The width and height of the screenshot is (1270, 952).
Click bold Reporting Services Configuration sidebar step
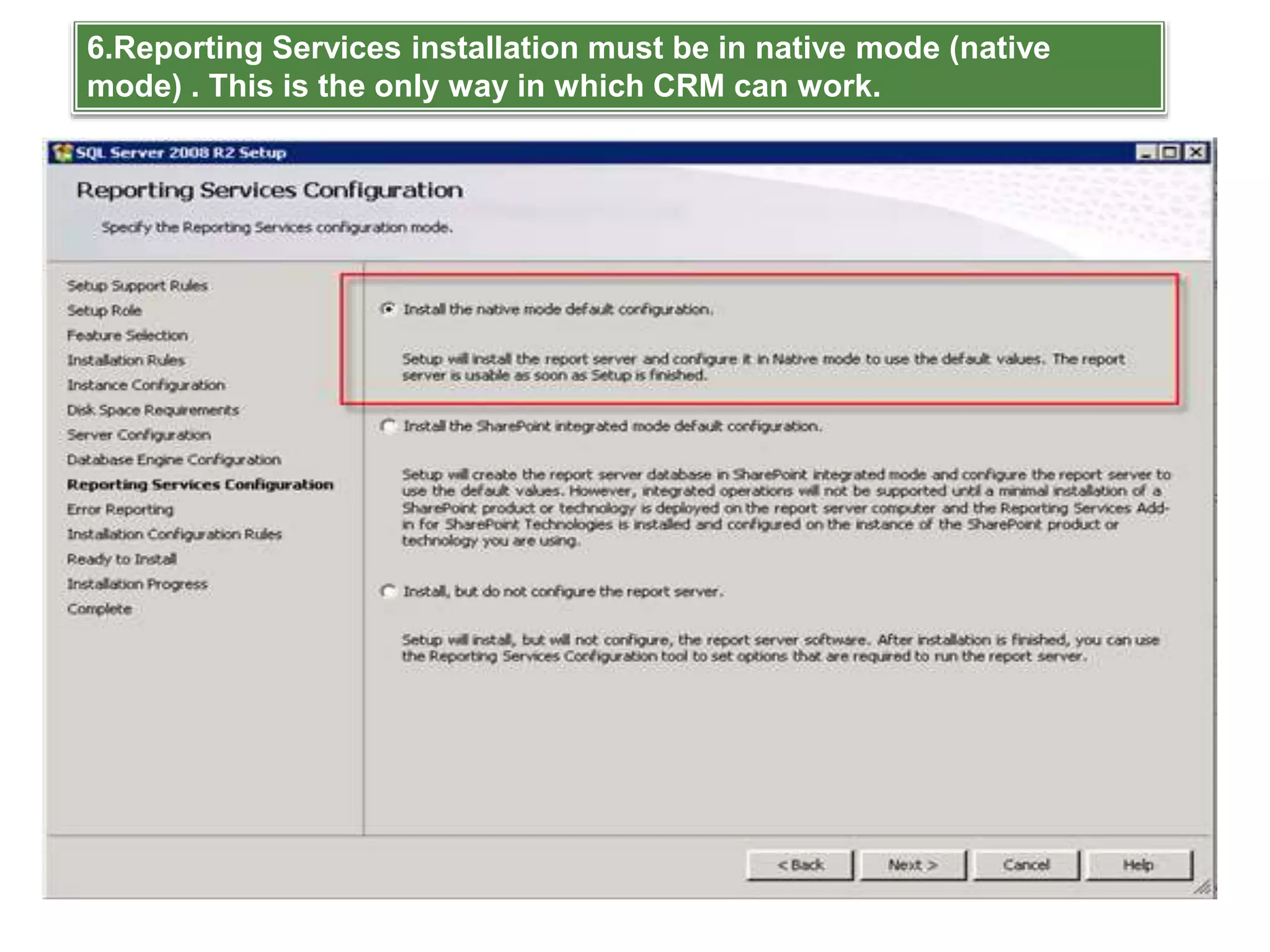[x=200, y=484]
